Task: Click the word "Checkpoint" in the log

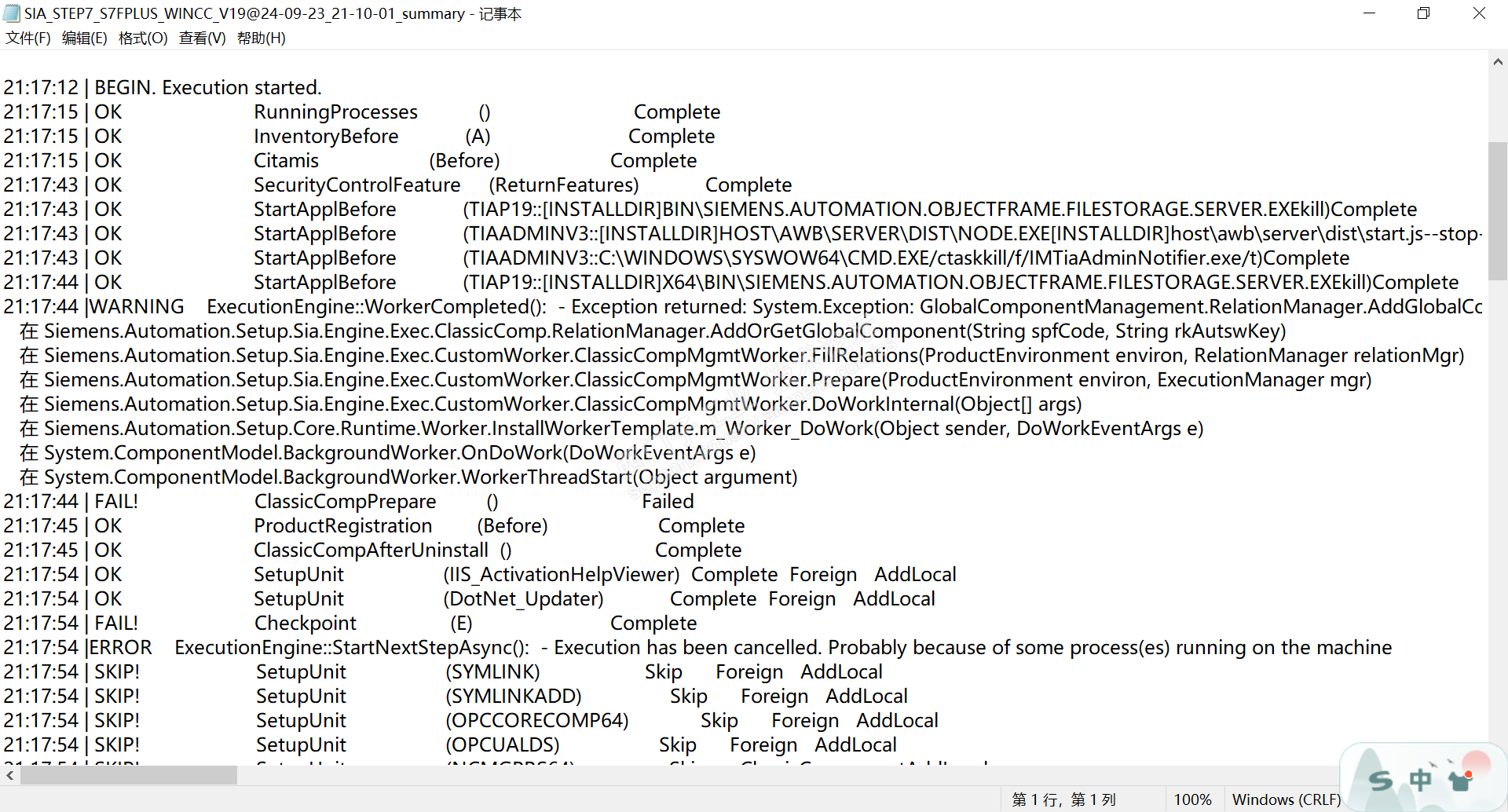Action: (306, 623)
